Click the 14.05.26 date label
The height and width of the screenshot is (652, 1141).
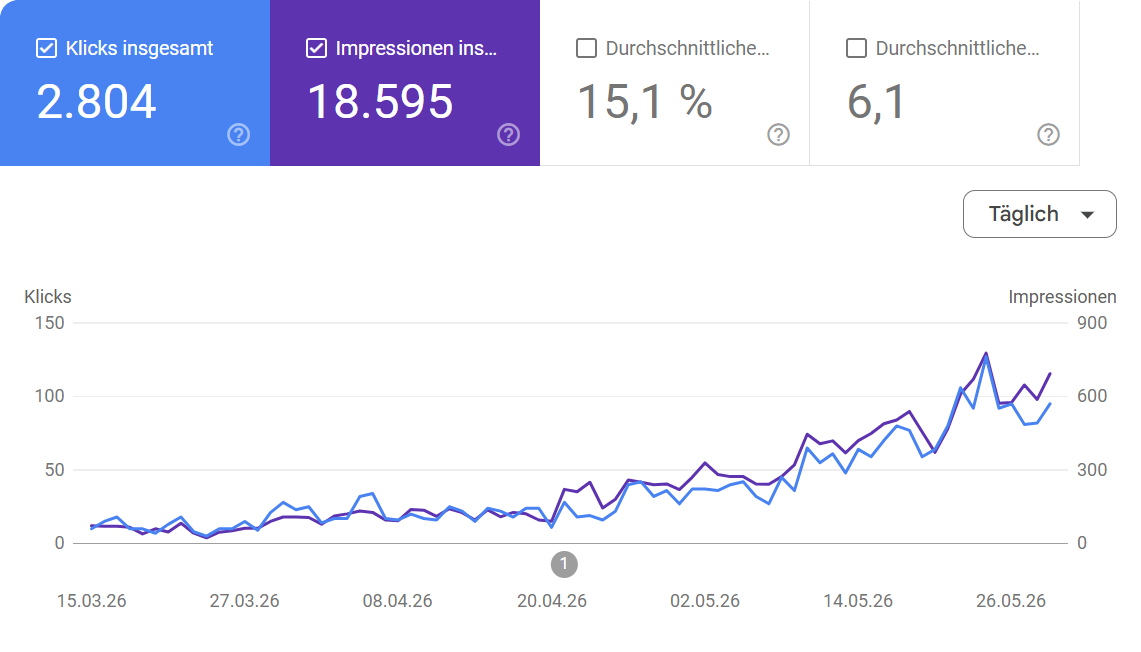(858, 601)
